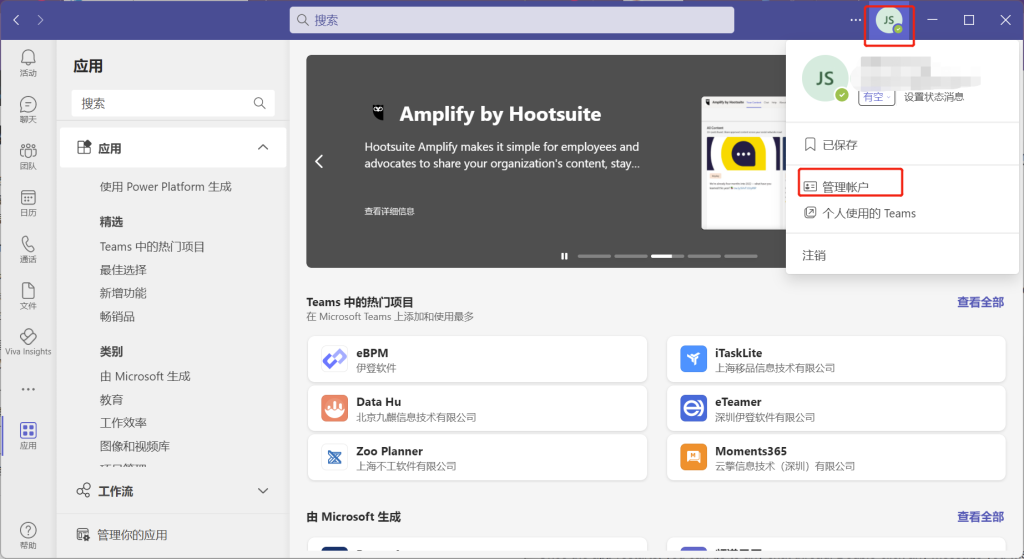Go to the previous banner slide
Image resolution: width=1024 pixels, height=559 pixels.
click(319, 161)
